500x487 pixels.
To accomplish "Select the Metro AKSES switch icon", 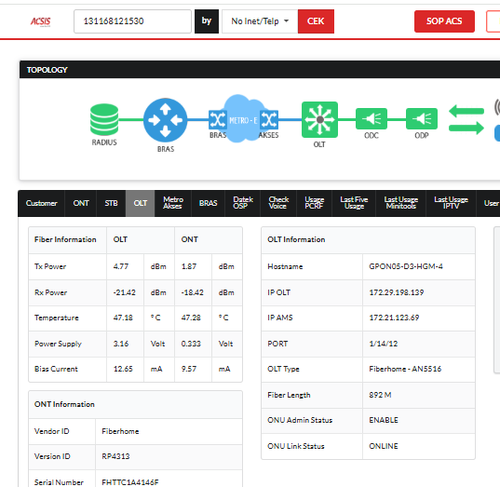I will [269, 119].
